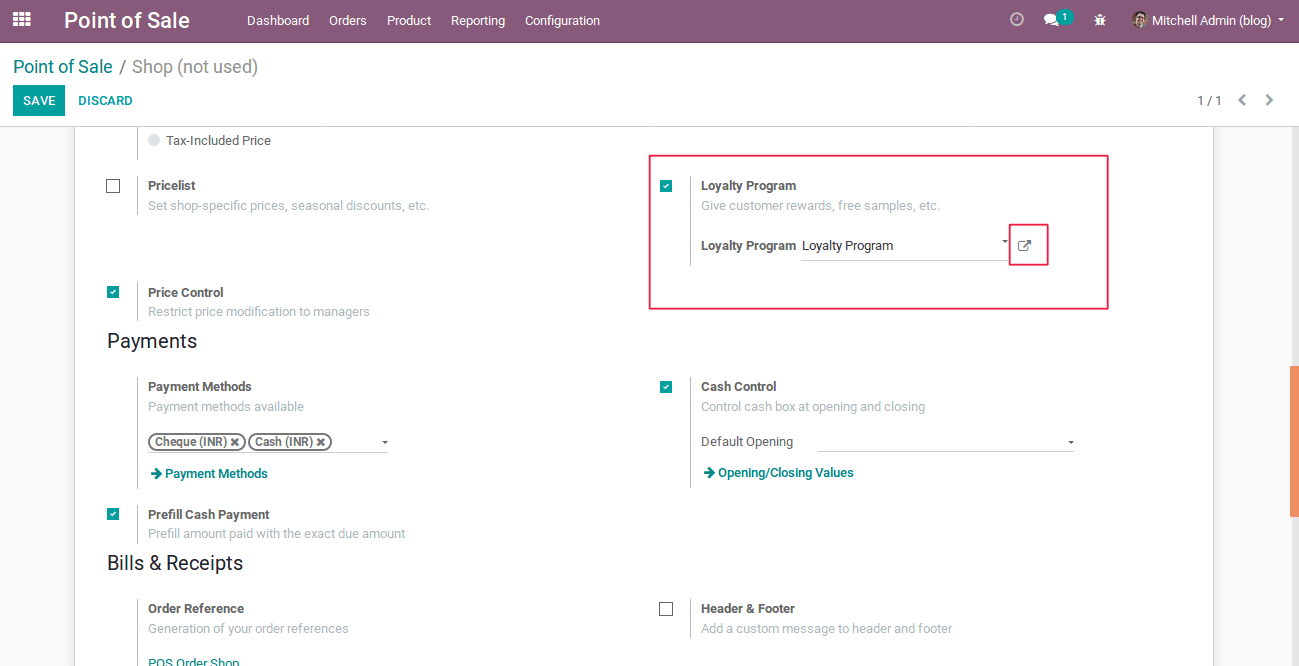
Task: Open the Reporting menu
Action: point(478,20)
